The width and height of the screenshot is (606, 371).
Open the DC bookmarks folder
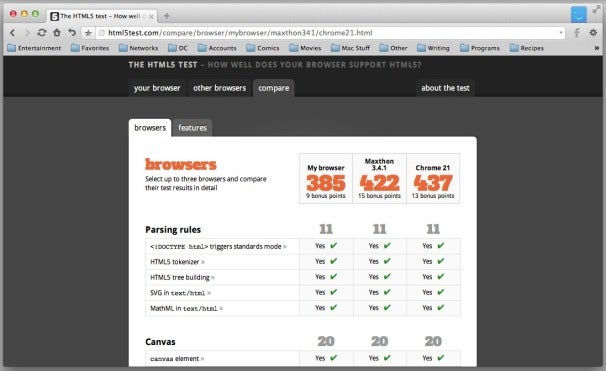(x=178, y=48)
